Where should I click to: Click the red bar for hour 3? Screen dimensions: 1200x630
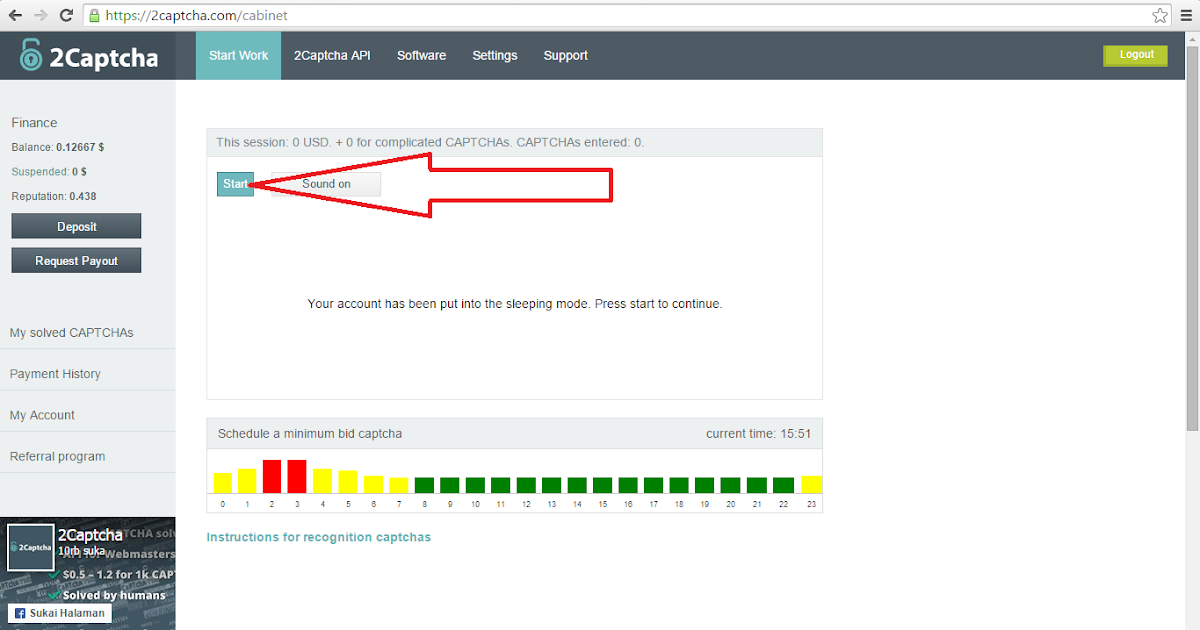[297, 476]
